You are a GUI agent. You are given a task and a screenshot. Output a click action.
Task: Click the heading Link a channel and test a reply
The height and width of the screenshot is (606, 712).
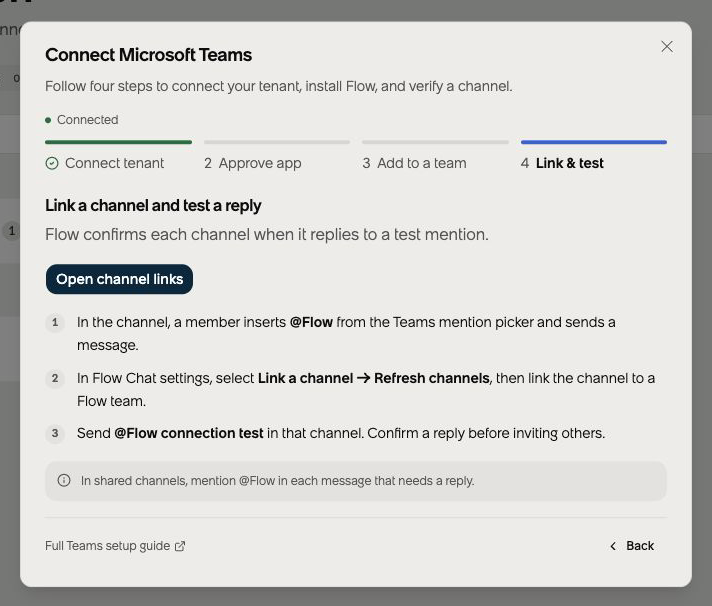(x=153, y=206)
